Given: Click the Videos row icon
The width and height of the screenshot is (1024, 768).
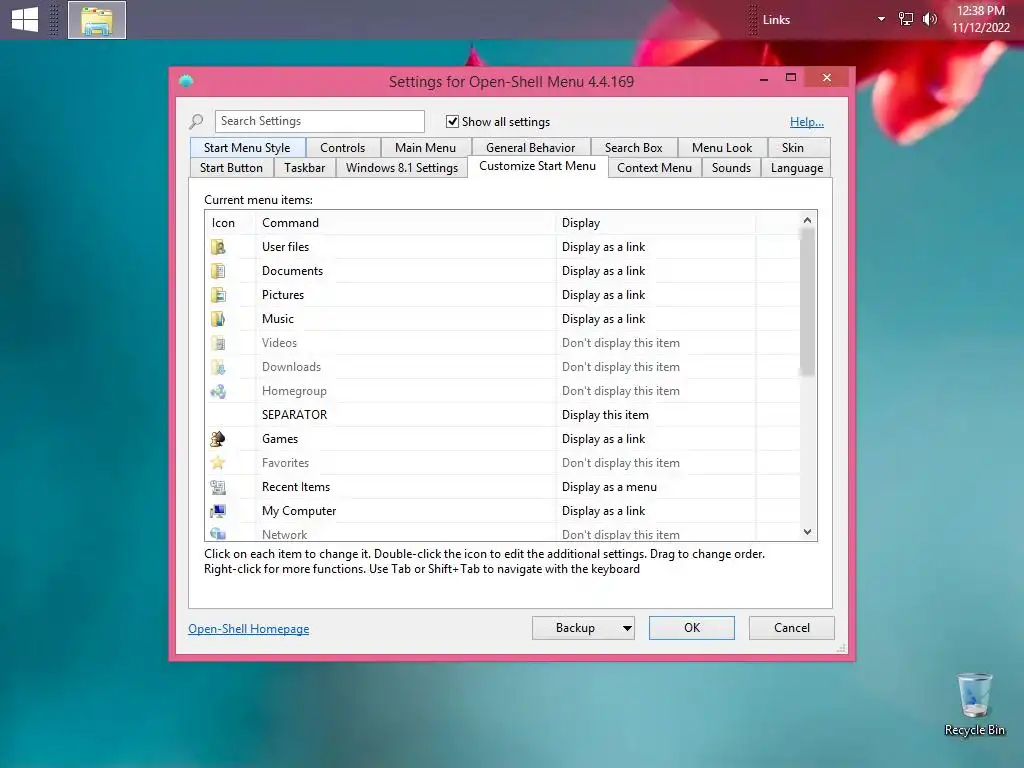Looking at the screenshot, I should [218, 343].
